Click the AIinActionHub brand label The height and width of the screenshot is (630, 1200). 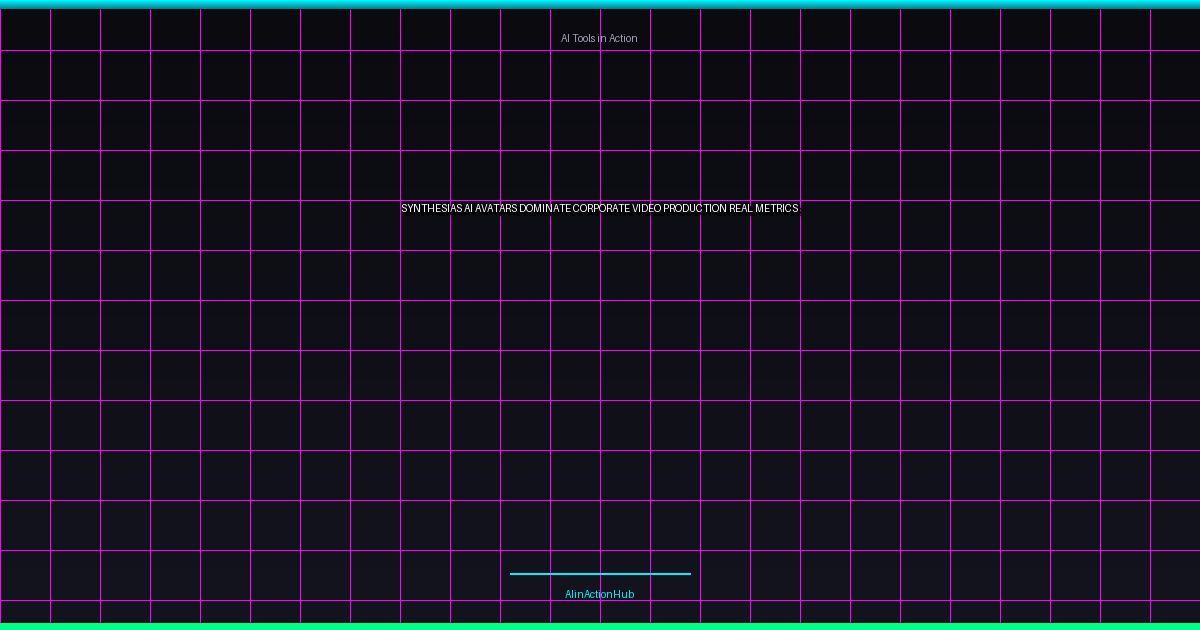pyautogui.click(x=599, y=594)
